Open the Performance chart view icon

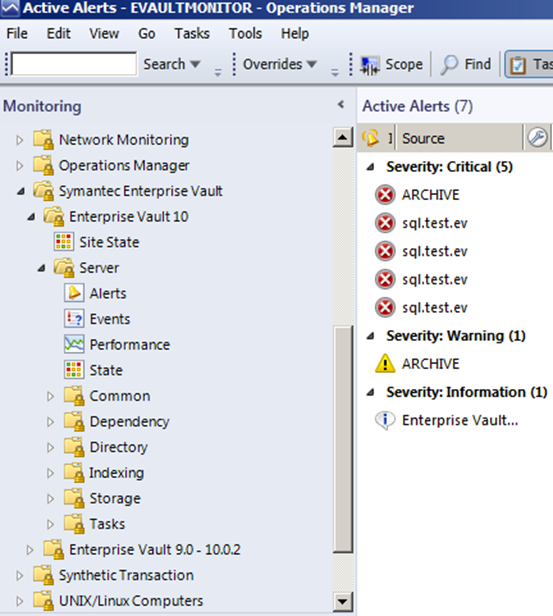[x=74, y=344]
